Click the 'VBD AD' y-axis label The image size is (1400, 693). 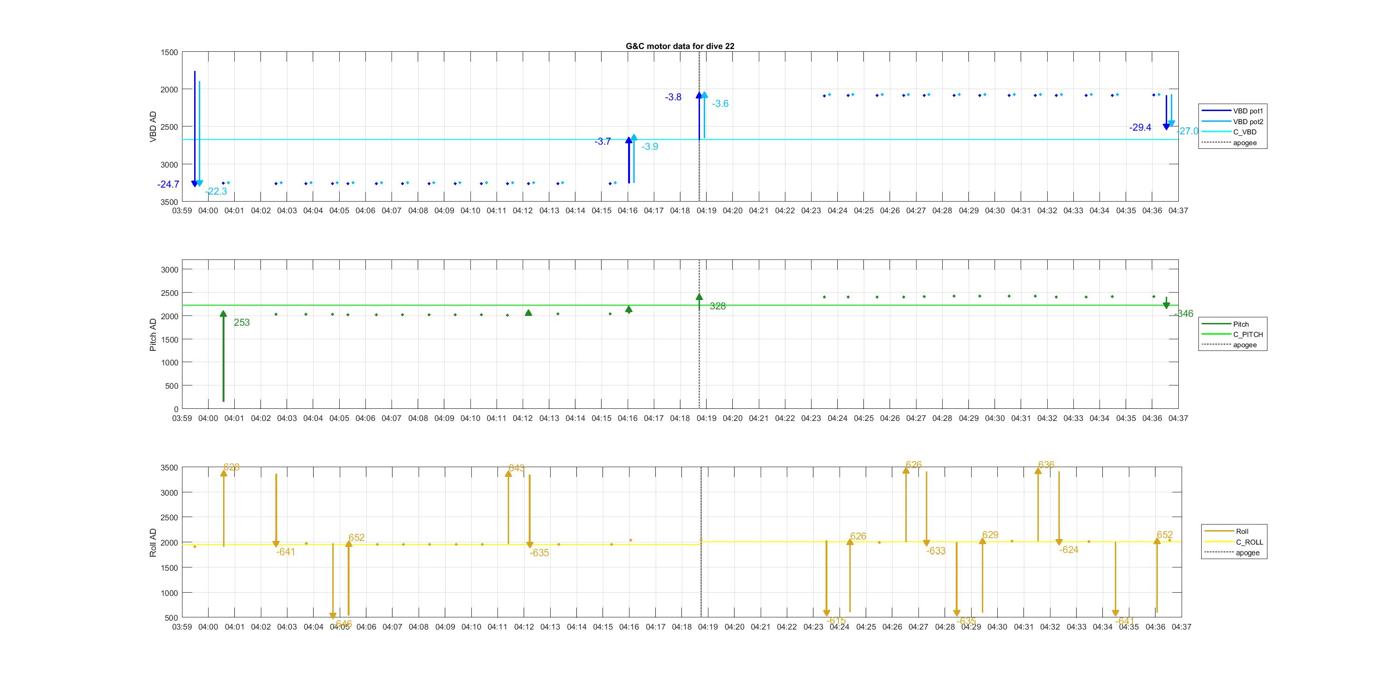pos(155,127)
